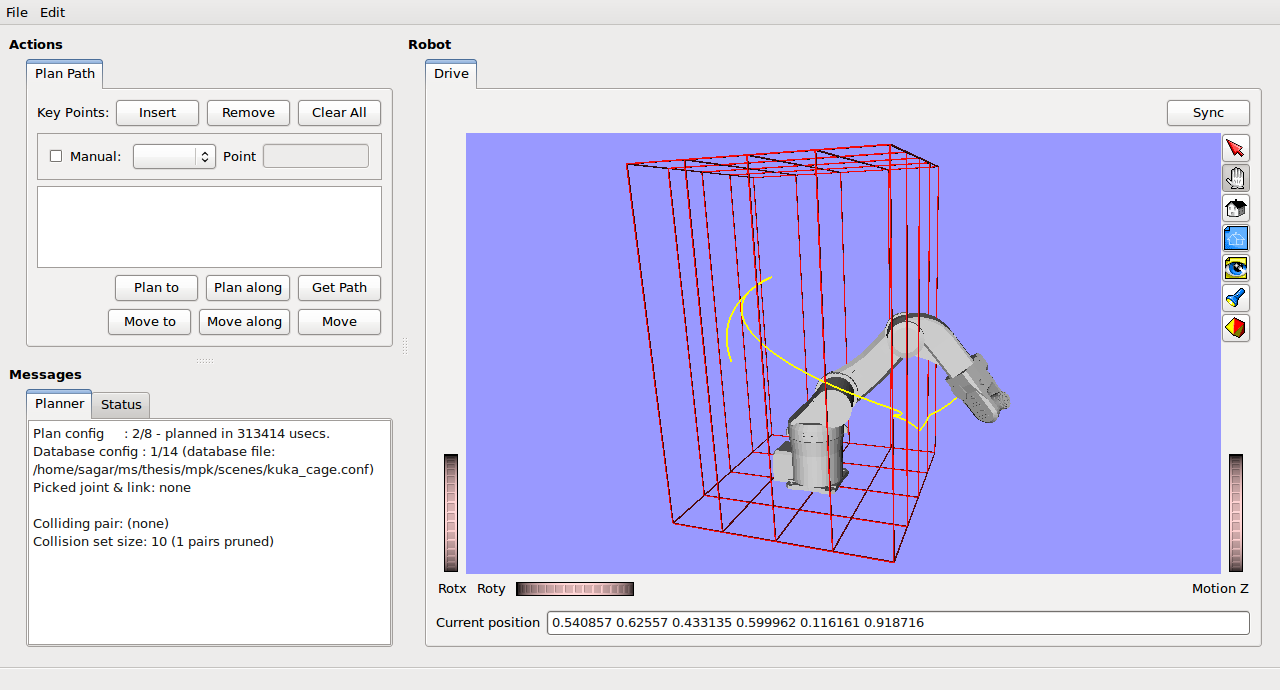Reset camera with the house Home icon
This screenshot has width=1280, height=690.
tap(1236, 208)
